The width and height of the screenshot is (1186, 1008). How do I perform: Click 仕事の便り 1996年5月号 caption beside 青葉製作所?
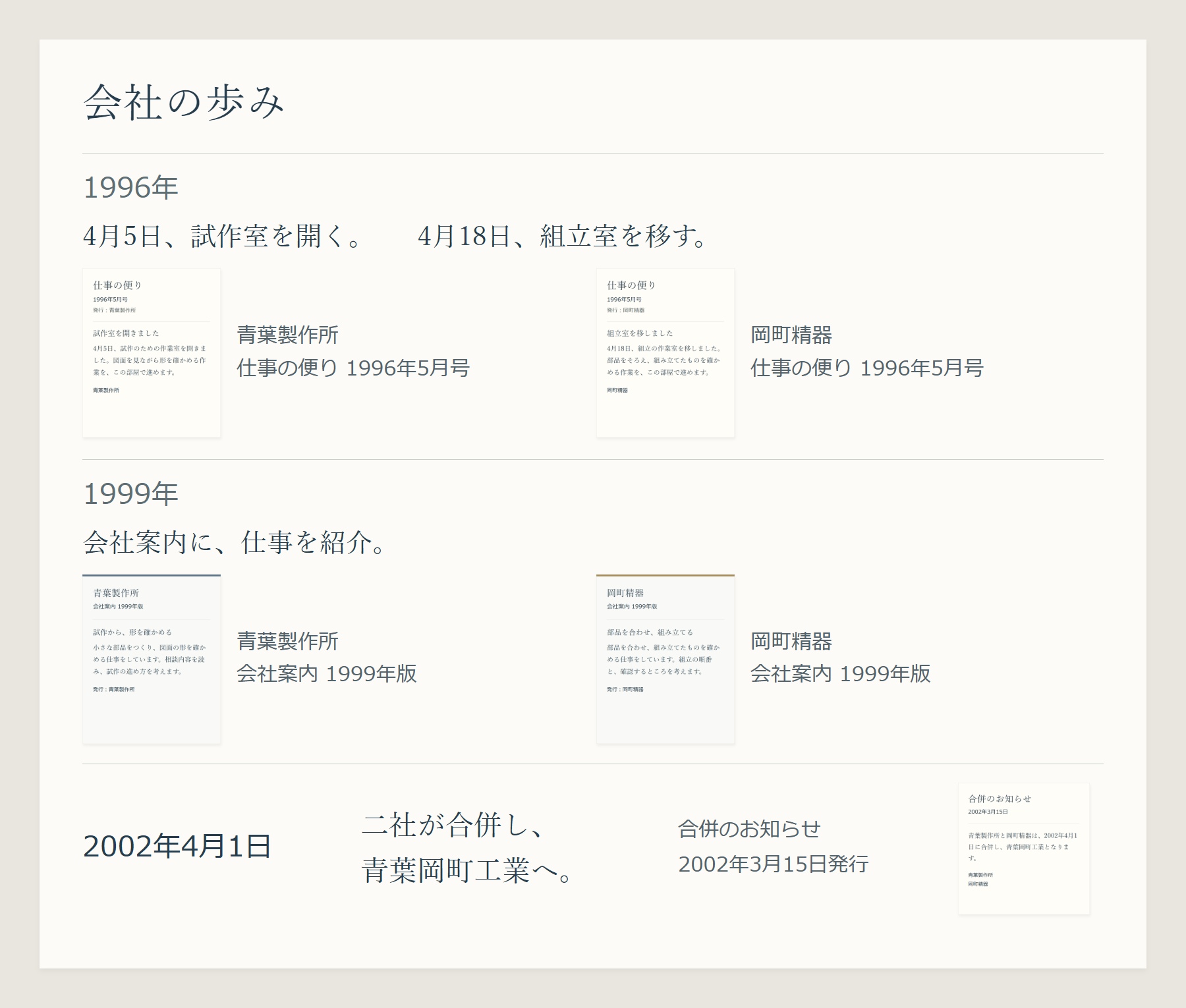tap(353, 368)
